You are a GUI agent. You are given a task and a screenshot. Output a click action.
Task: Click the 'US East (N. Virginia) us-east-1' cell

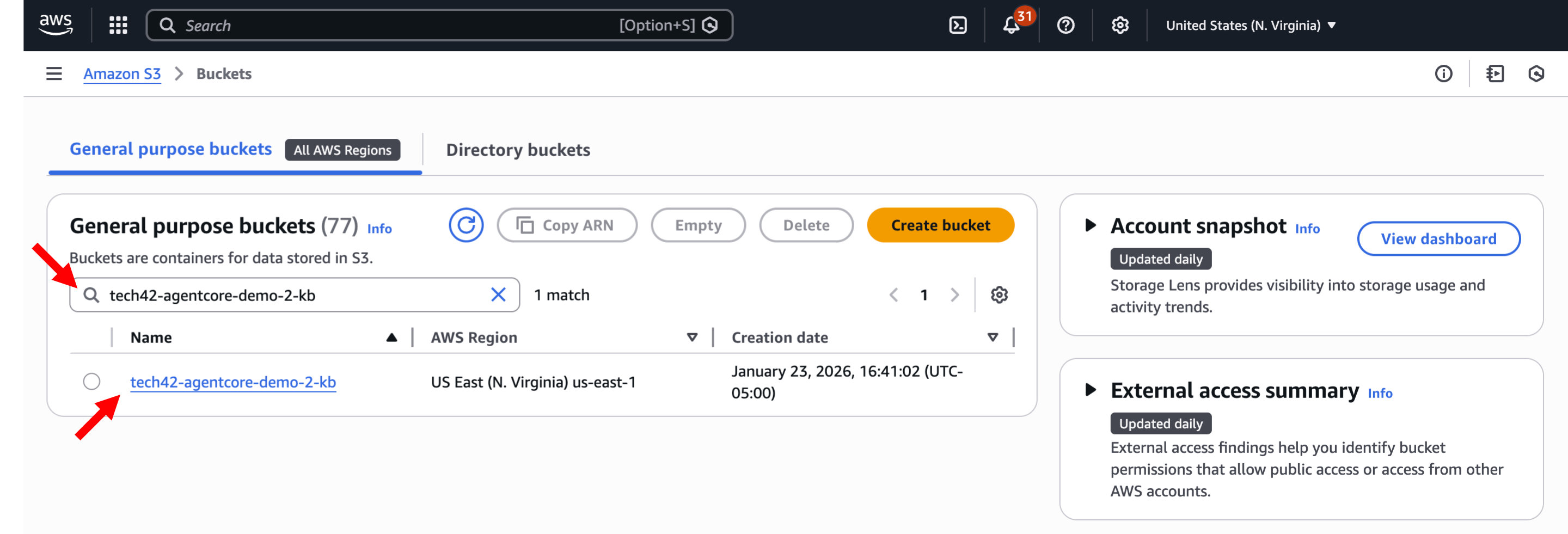(x=533, y=382)
